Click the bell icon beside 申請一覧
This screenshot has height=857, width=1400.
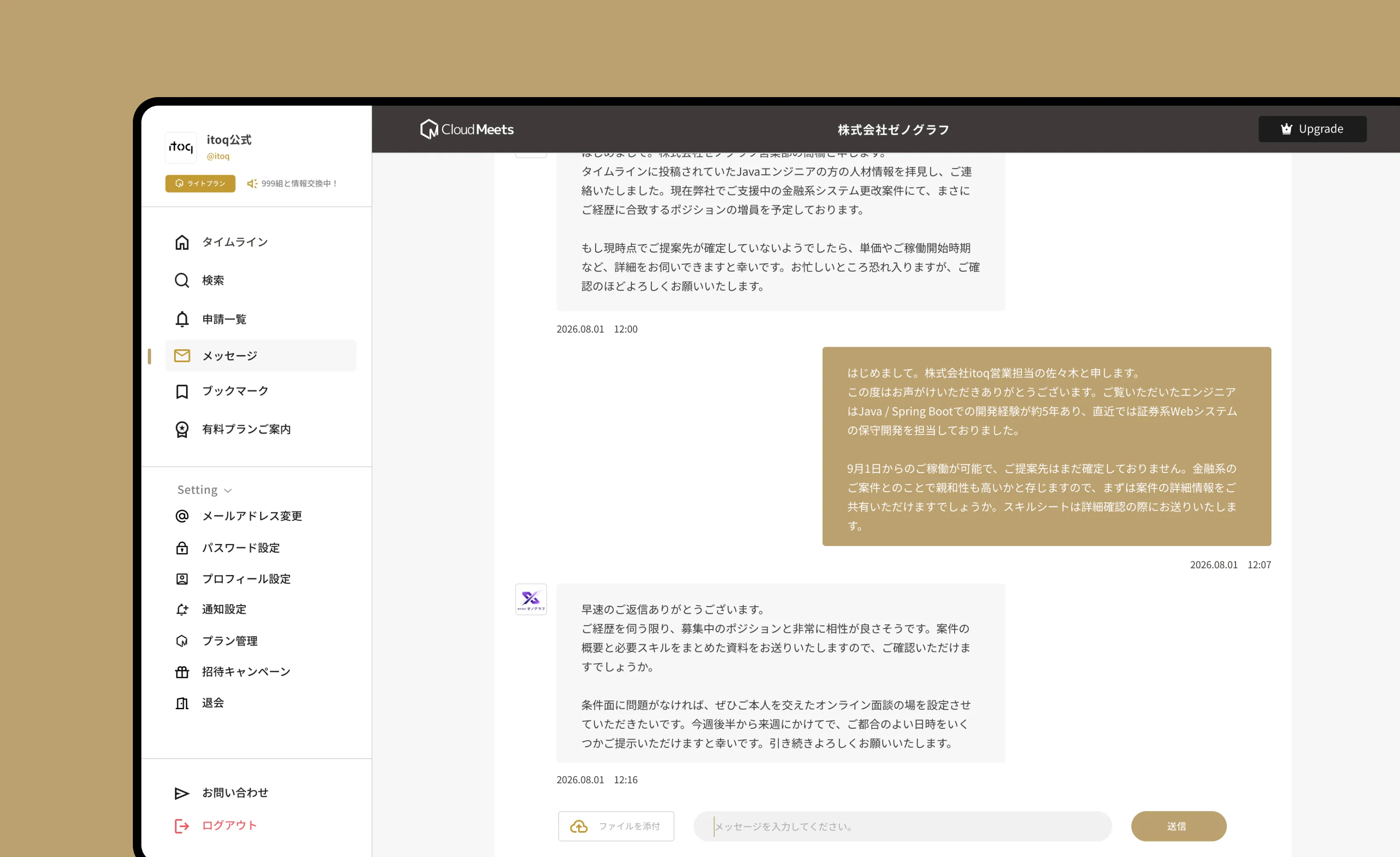pos(182,319)
